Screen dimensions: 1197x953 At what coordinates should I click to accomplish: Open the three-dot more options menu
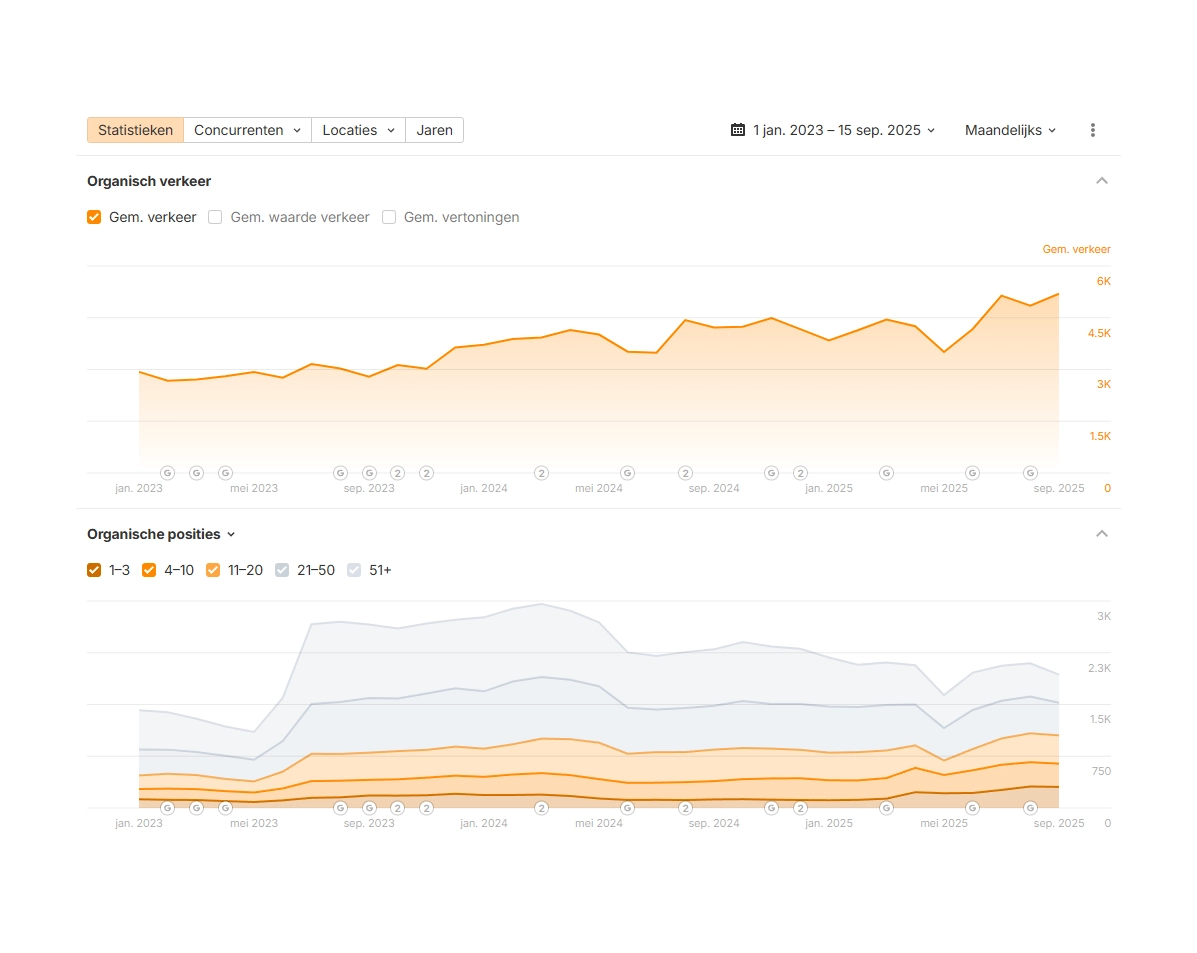[x=1092, y=130]
